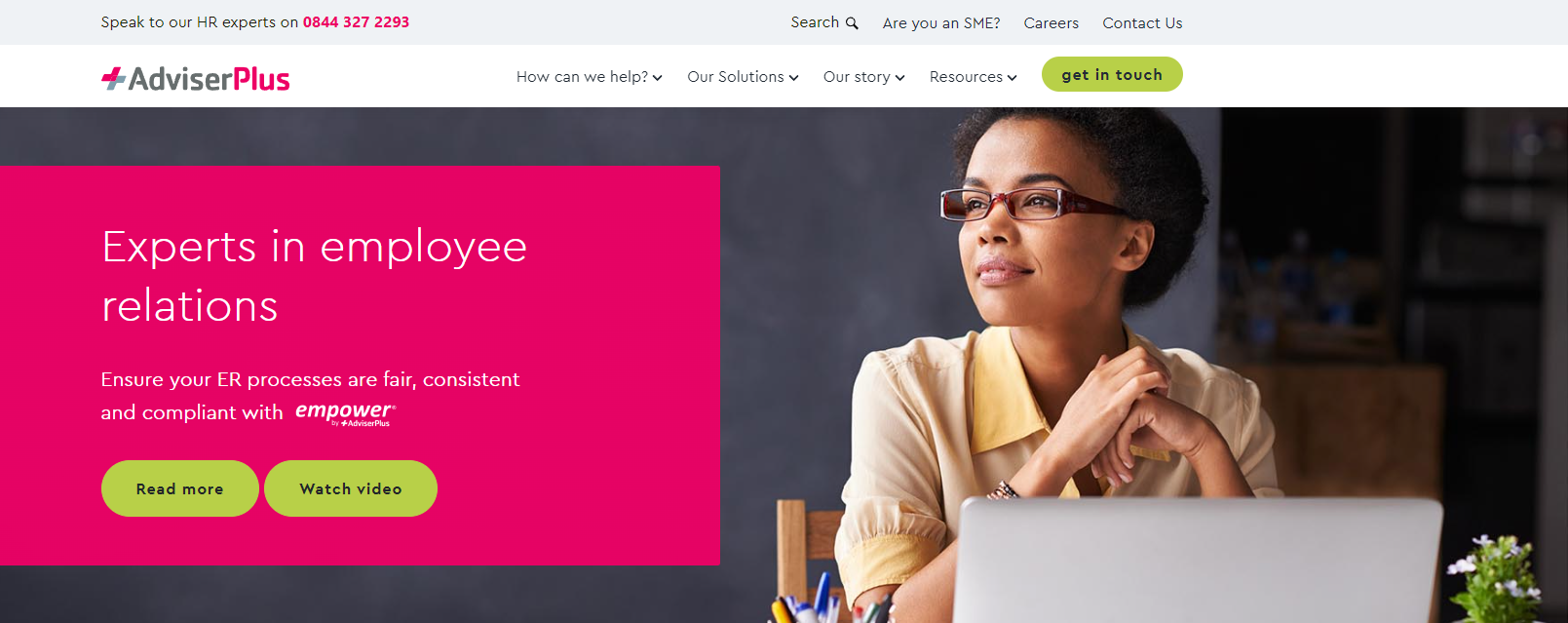
Task: Click the search magnifier icon
Action: pos(852,23)
